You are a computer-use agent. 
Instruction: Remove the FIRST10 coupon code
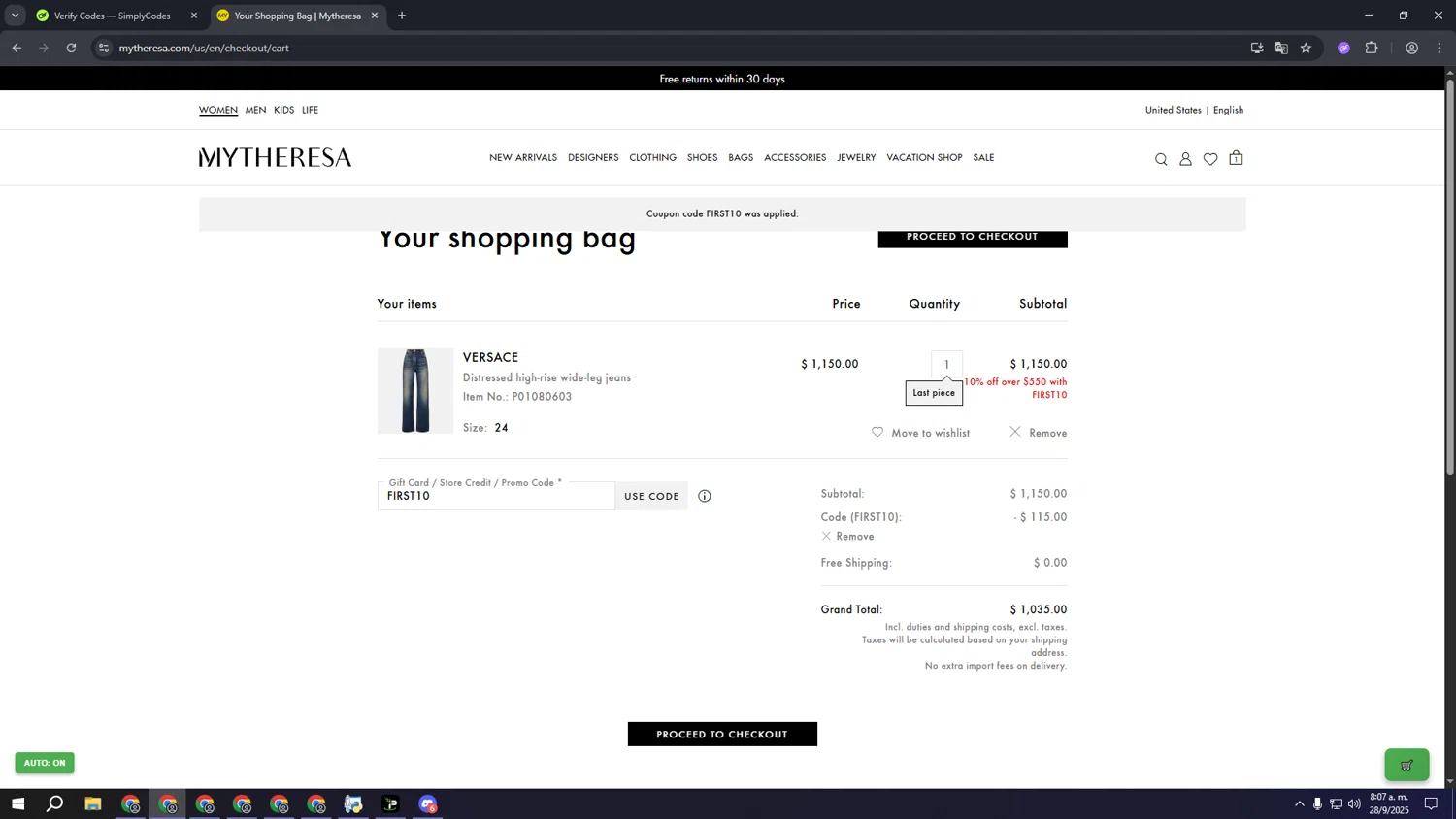click(855, 536)
